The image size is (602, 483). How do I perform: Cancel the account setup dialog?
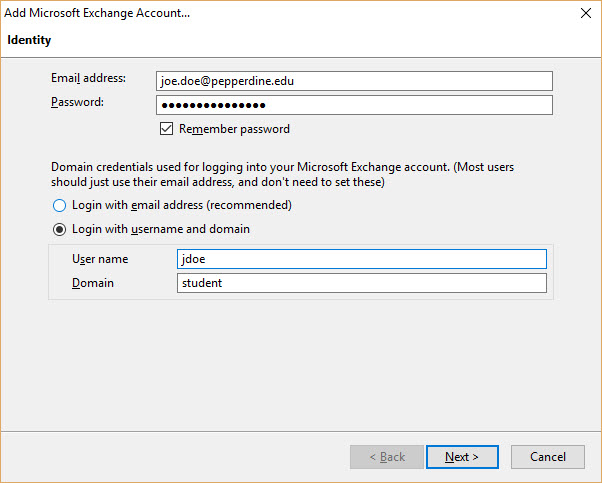coord(547,457)
